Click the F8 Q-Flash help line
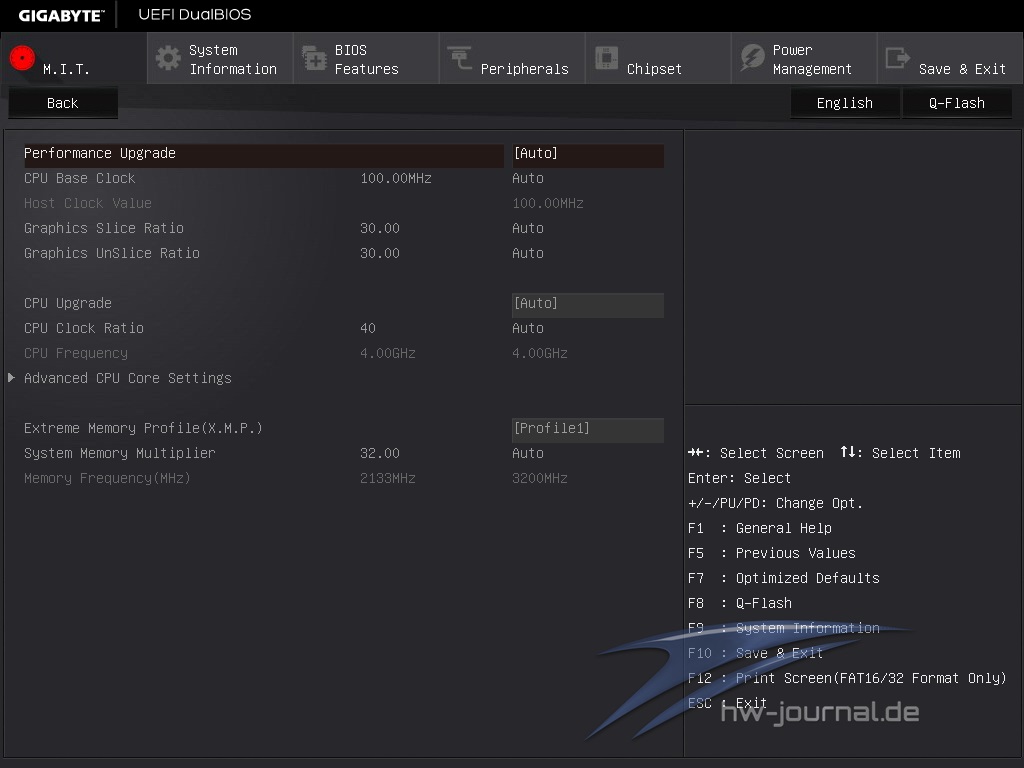 pyautogui.click(x=739, y=603)
